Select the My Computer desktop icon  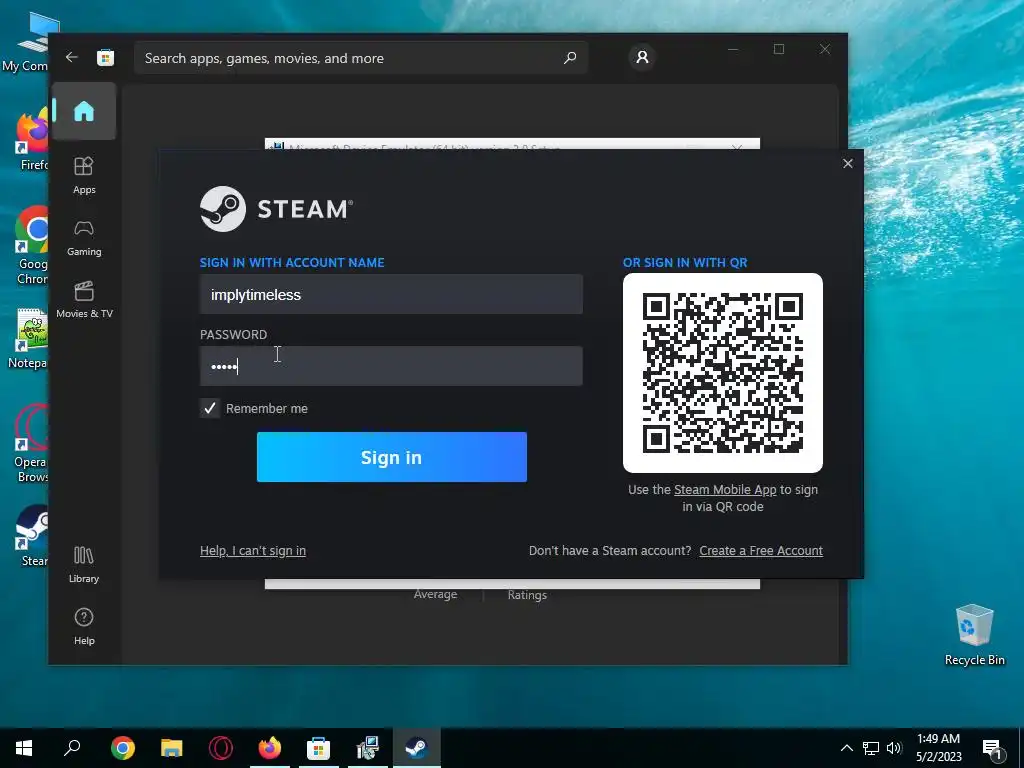tap(29, 42)
